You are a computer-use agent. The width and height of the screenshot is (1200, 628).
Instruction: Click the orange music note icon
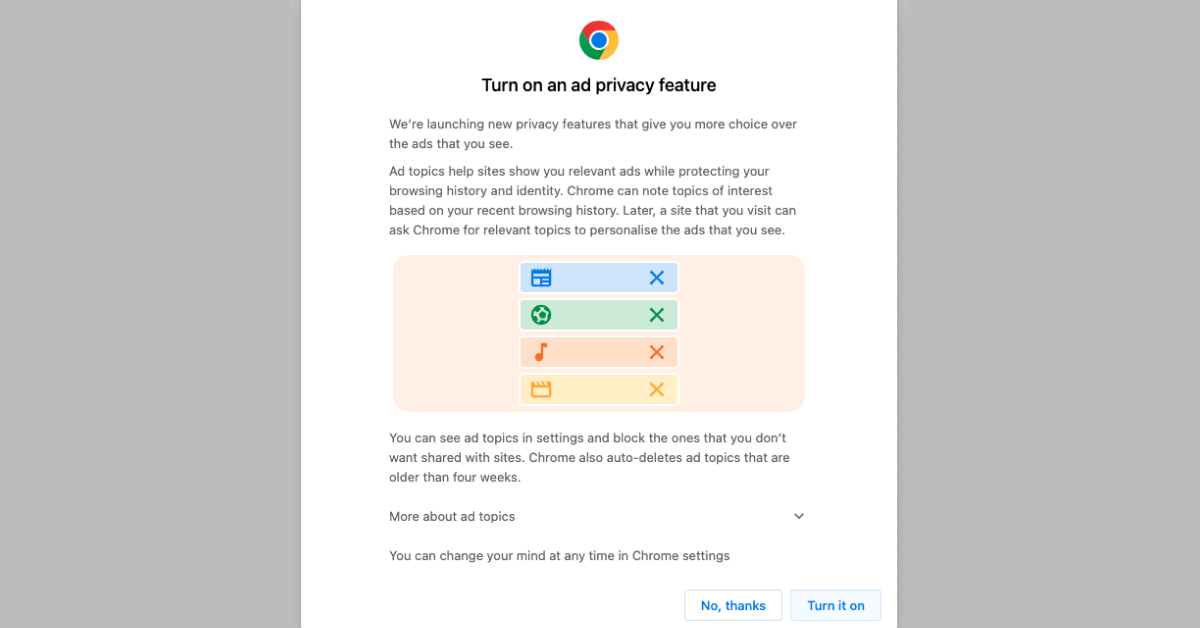click(x=541, y=352)
